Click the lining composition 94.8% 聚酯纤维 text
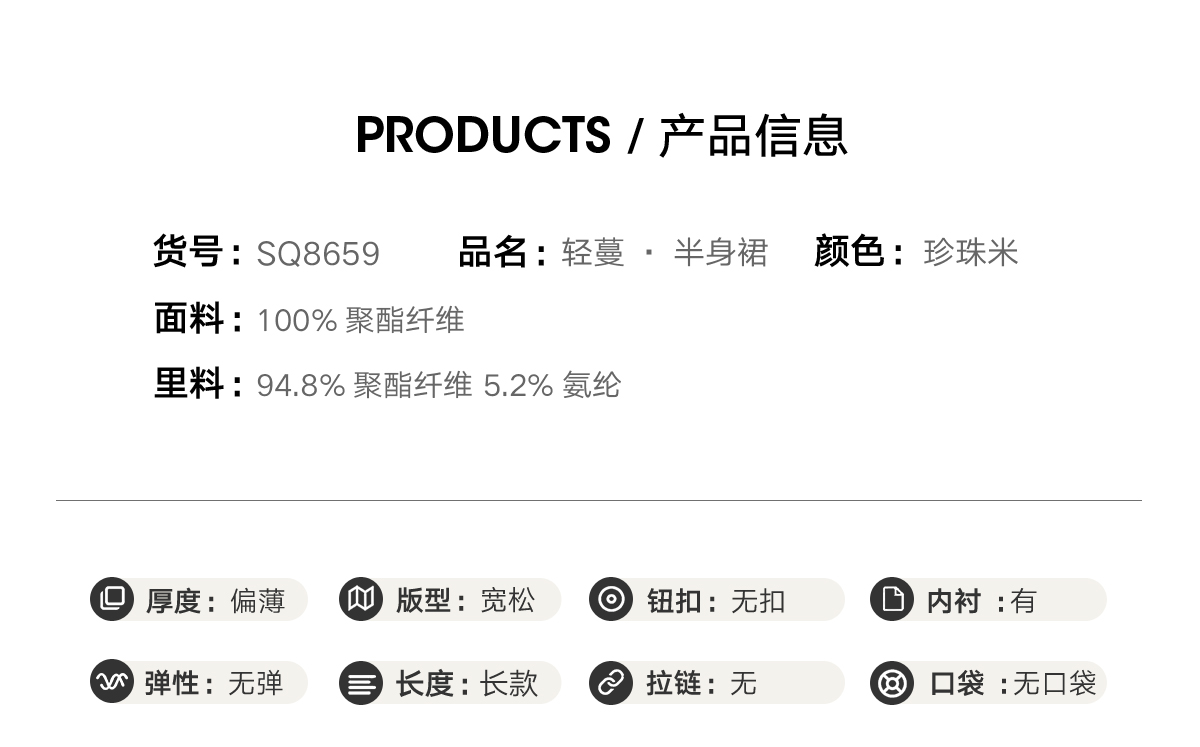Screen dimensions: 1200x747 364,385
